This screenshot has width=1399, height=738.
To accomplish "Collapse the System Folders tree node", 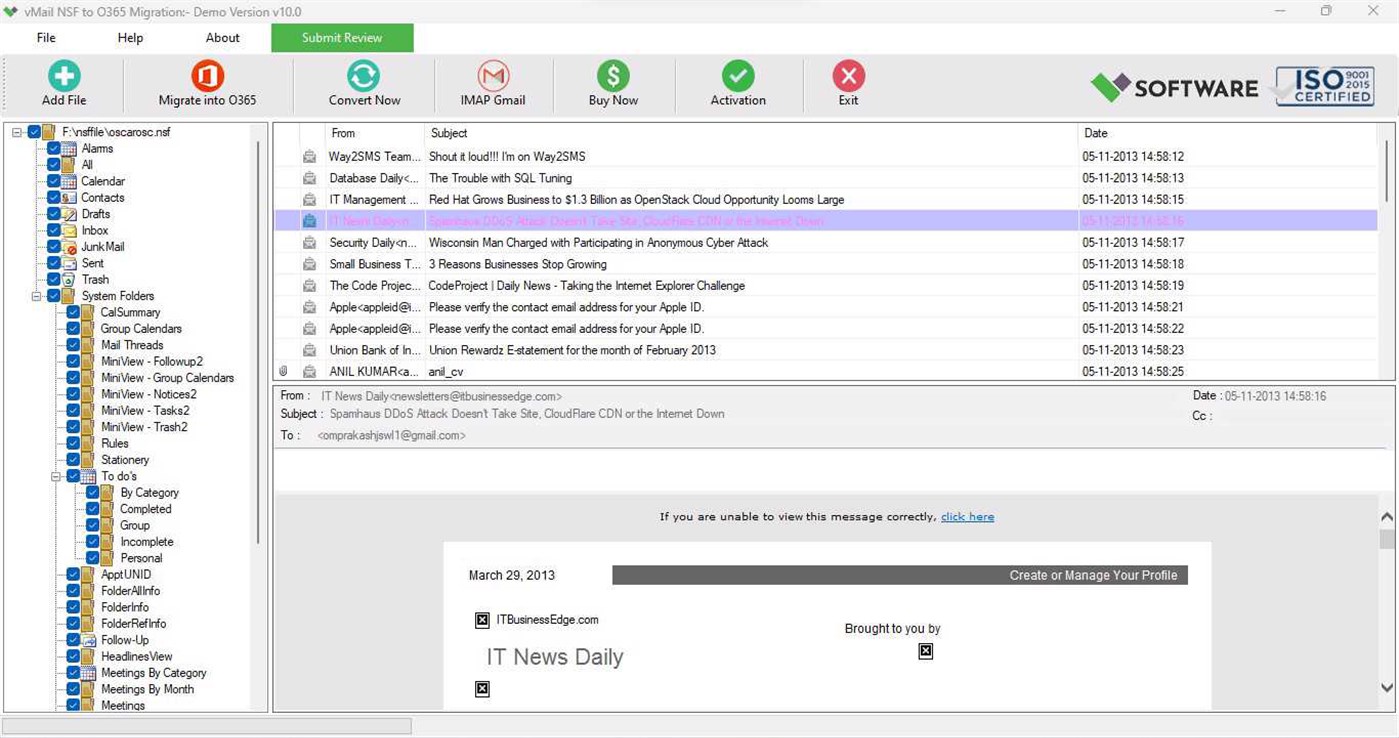I will [x=38, y=295].
